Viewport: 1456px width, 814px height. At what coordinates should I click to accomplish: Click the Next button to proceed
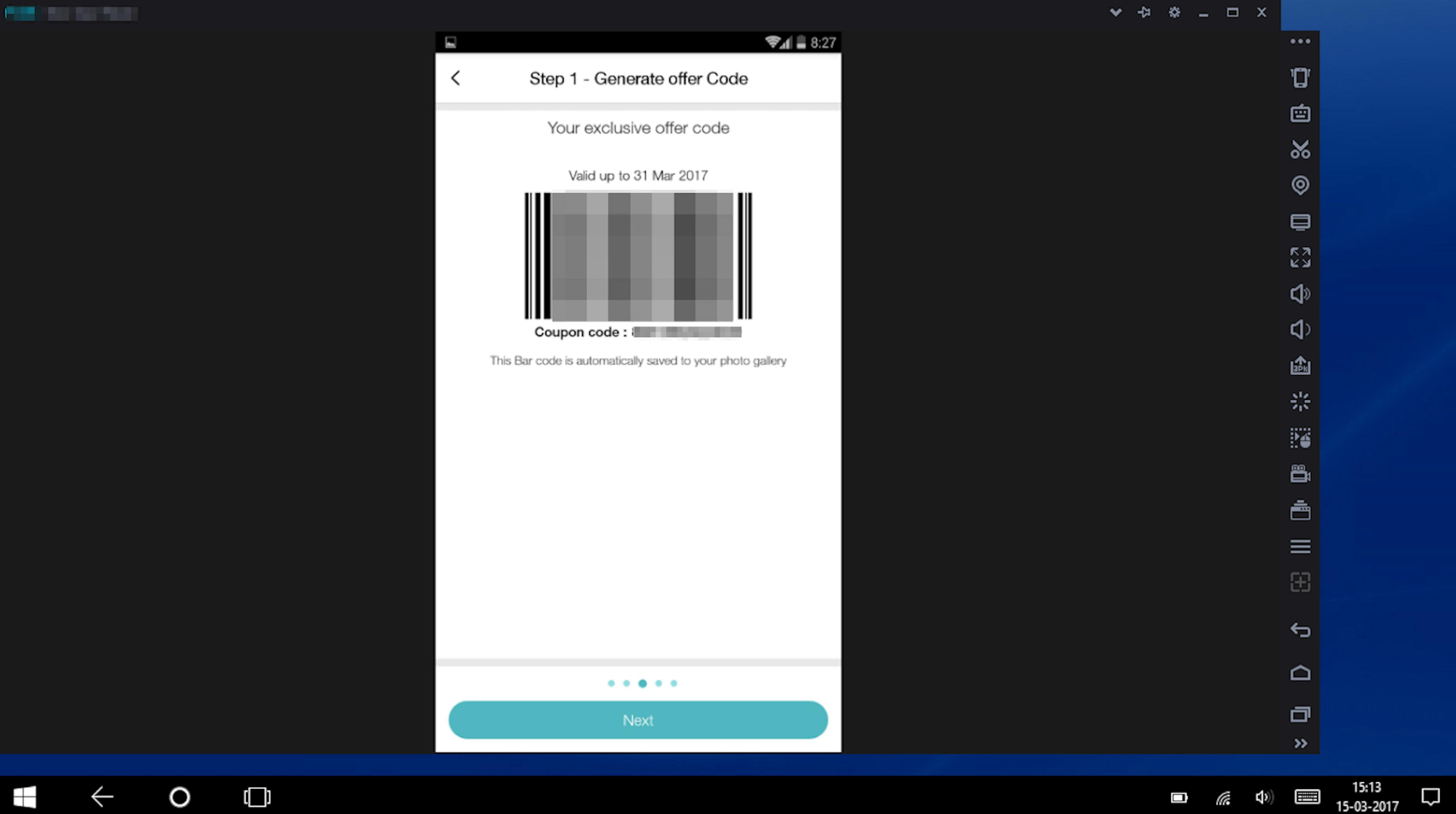pyautogui.click(x=639, y=720)
